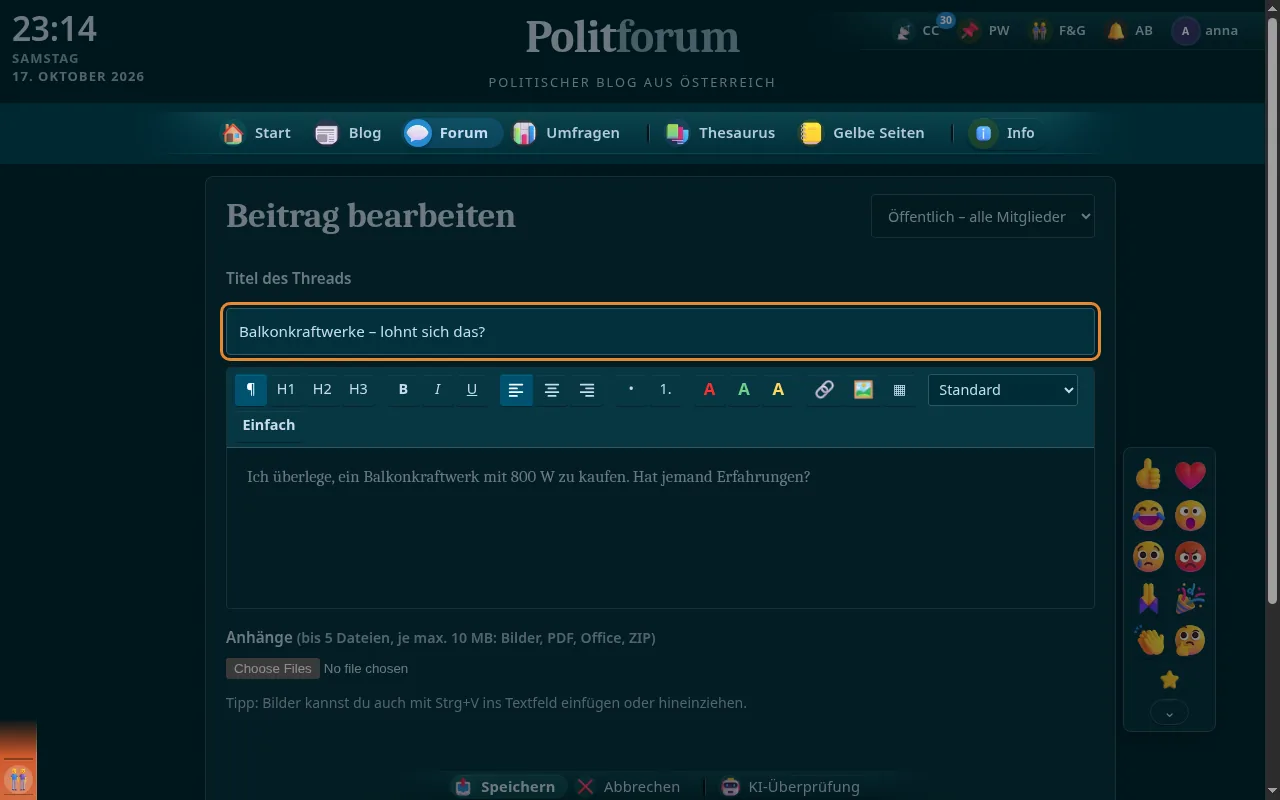The width and height of the screenshot is (1280, 800).
Task: Toggle underline formatting
Action: [472, 390]
